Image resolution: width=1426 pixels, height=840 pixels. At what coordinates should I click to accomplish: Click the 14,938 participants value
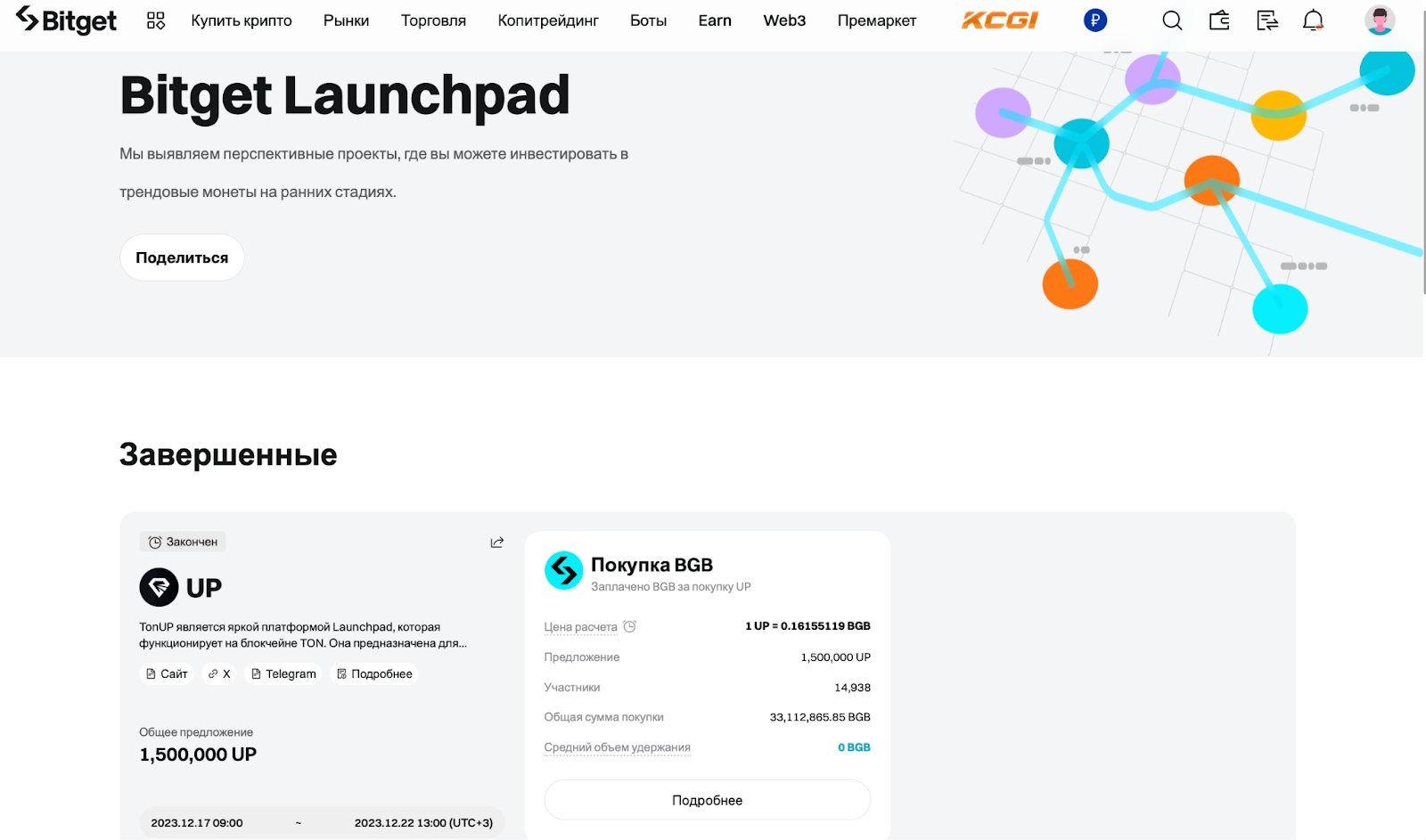(853, 688)
